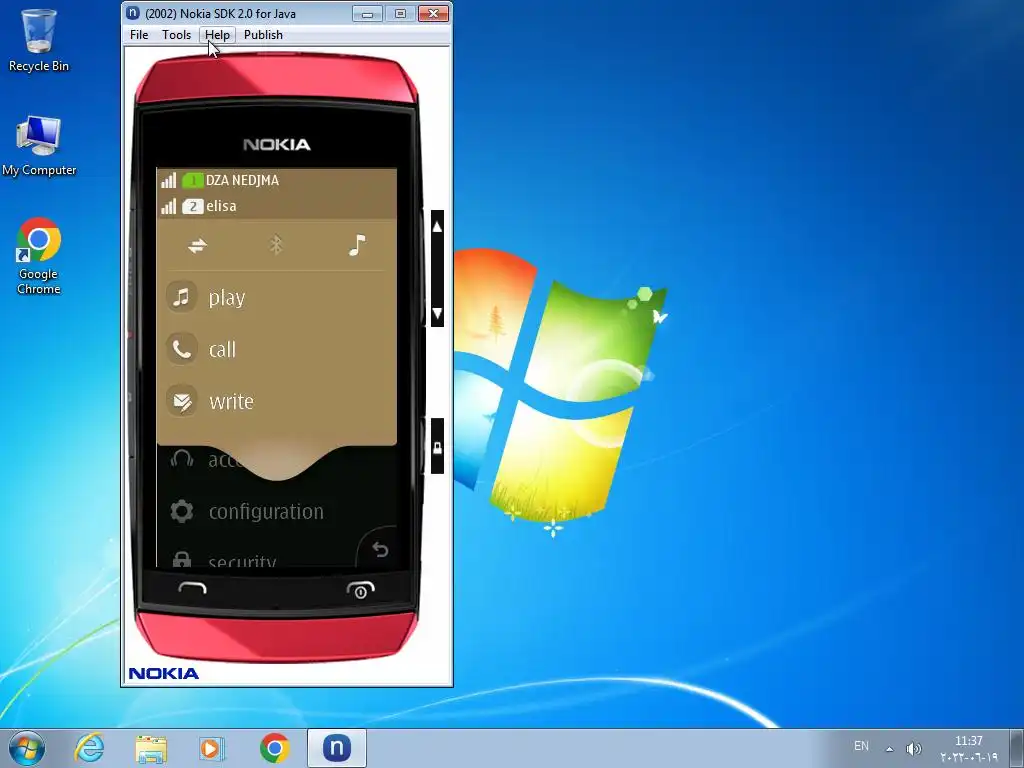Select the Recycle Bin desktop icon
The image size is (1024, 768).
click(39, 39)
